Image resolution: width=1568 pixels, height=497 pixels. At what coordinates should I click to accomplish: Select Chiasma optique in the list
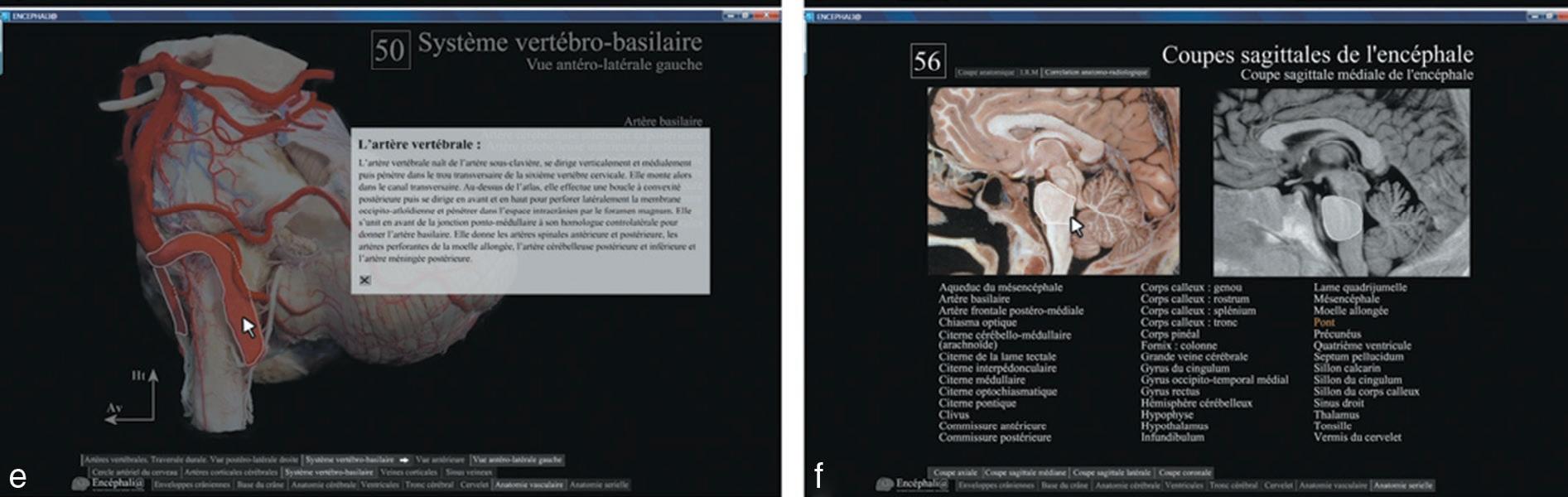pos(977,322)
